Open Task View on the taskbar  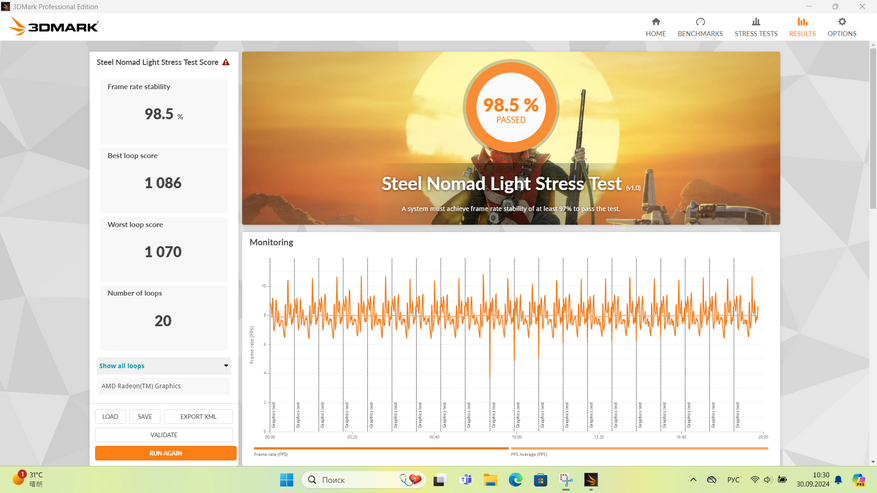tap(439, 480)
